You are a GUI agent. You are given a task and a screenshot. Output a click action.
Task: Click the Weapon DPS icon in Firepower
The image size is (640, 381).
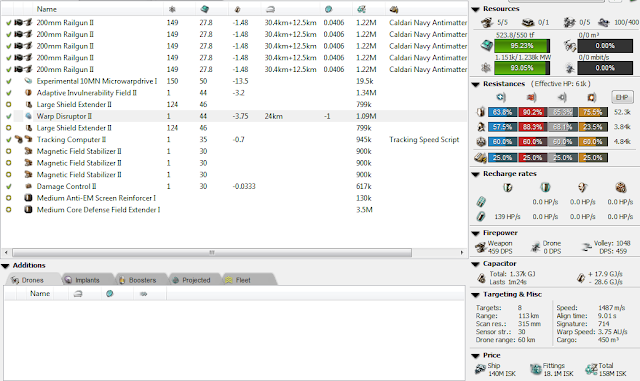coord(480,247)
